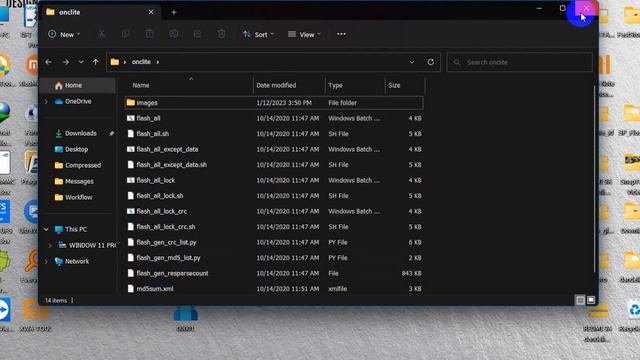Select flash_all.sh file
The width and height of the screenshot is (640, 360).
coord(273,134)
